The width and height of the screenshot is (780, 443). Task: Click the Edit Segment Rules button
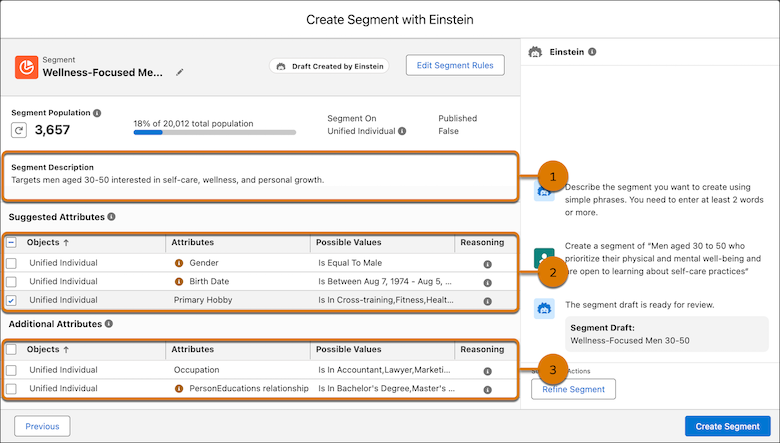(x=455, y=66)
